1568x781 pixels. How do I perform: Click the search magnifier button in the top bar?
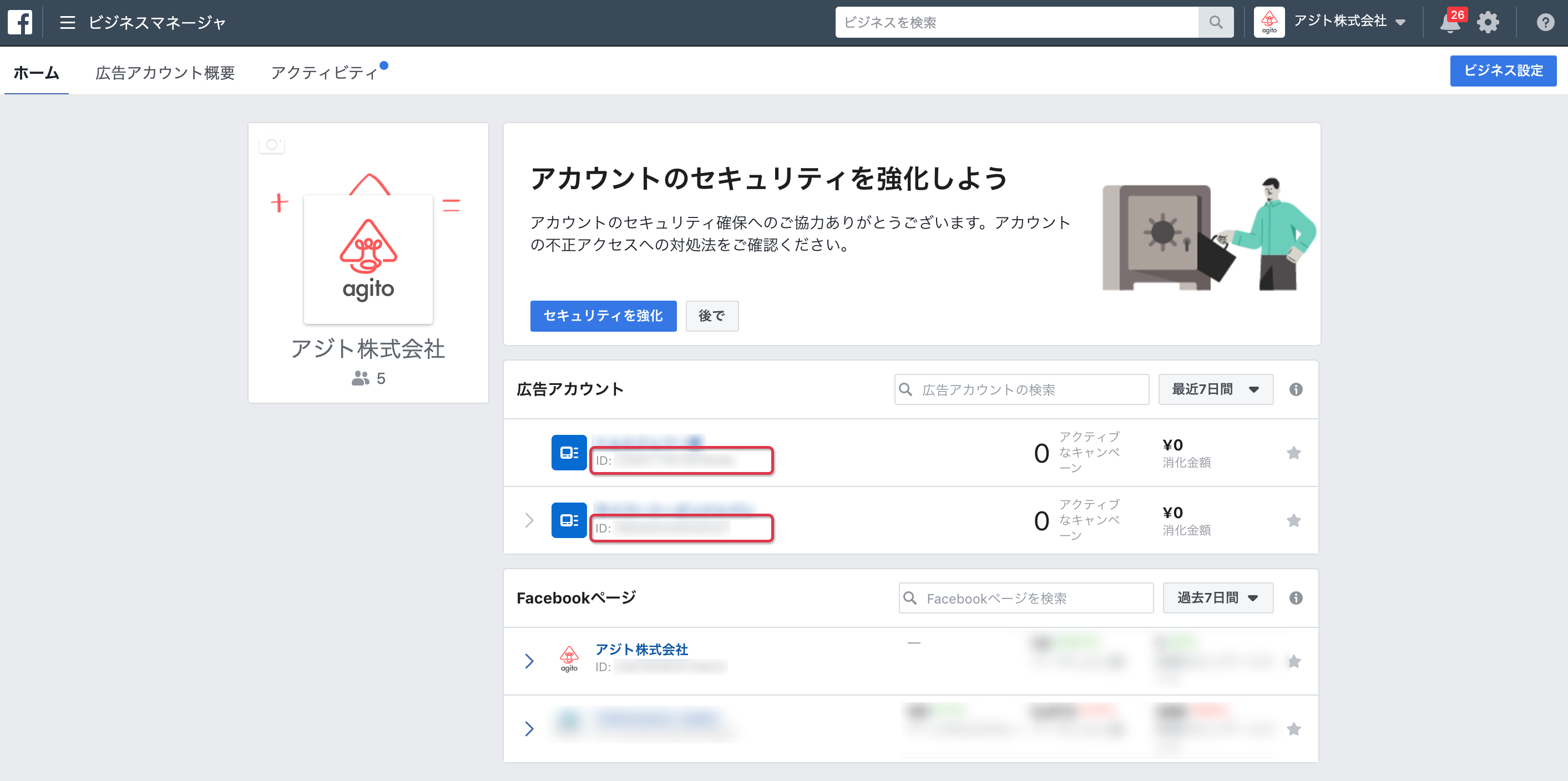click(1216, 23)
